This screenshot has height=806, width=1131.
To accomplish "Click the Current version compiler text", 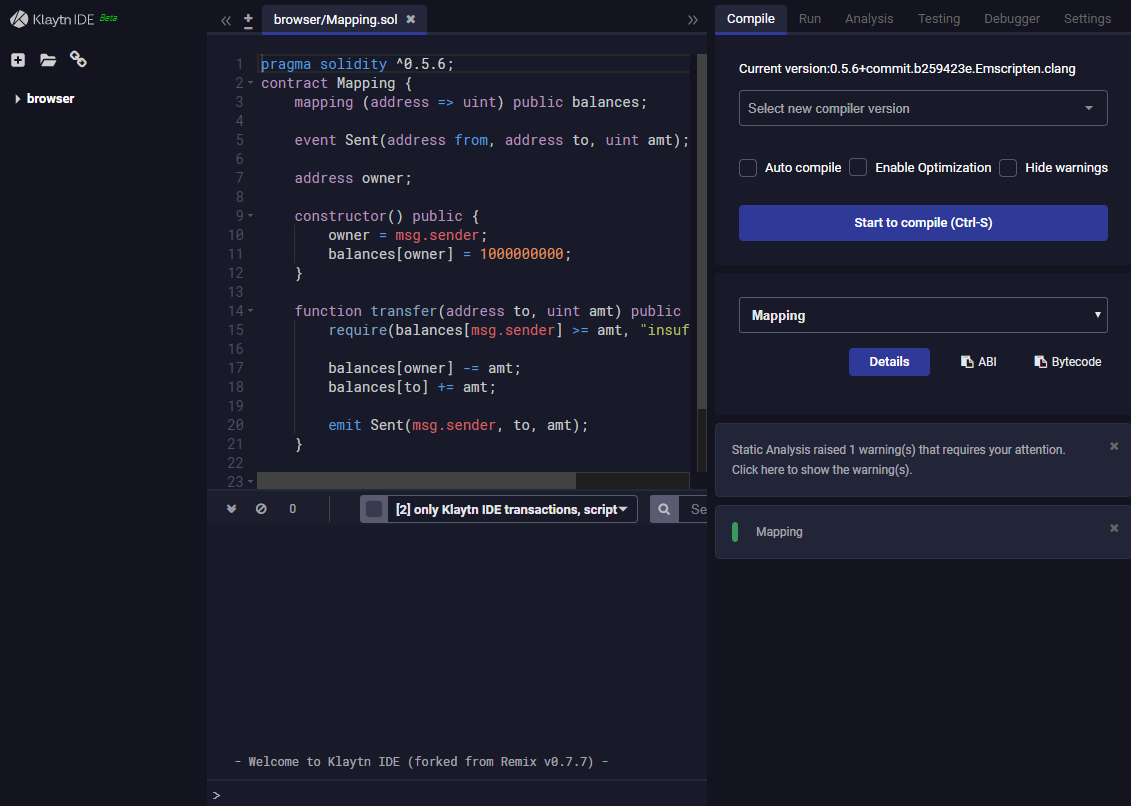I will point(907,69).
